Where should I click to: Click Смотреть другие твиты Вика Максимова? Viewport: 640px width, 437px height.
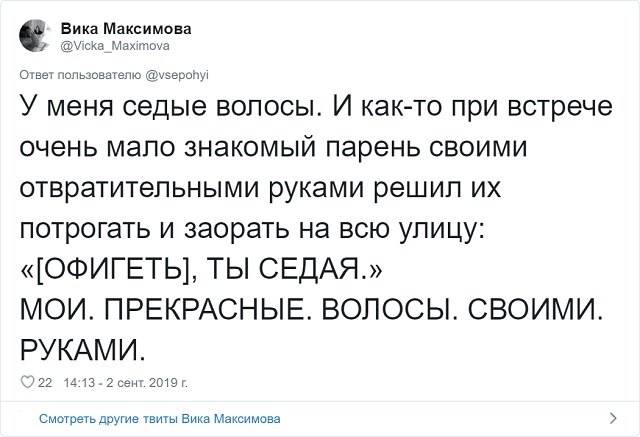click(159, 418)
